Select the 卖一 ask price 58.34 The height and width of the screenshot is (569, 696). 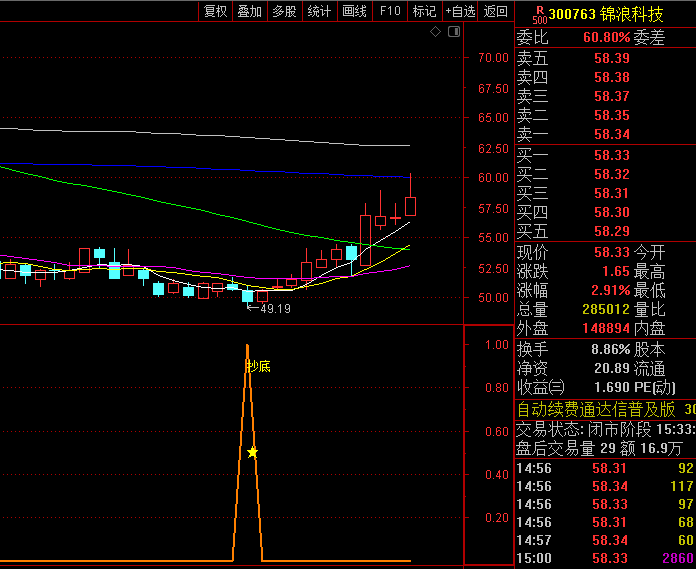[611, 134]
